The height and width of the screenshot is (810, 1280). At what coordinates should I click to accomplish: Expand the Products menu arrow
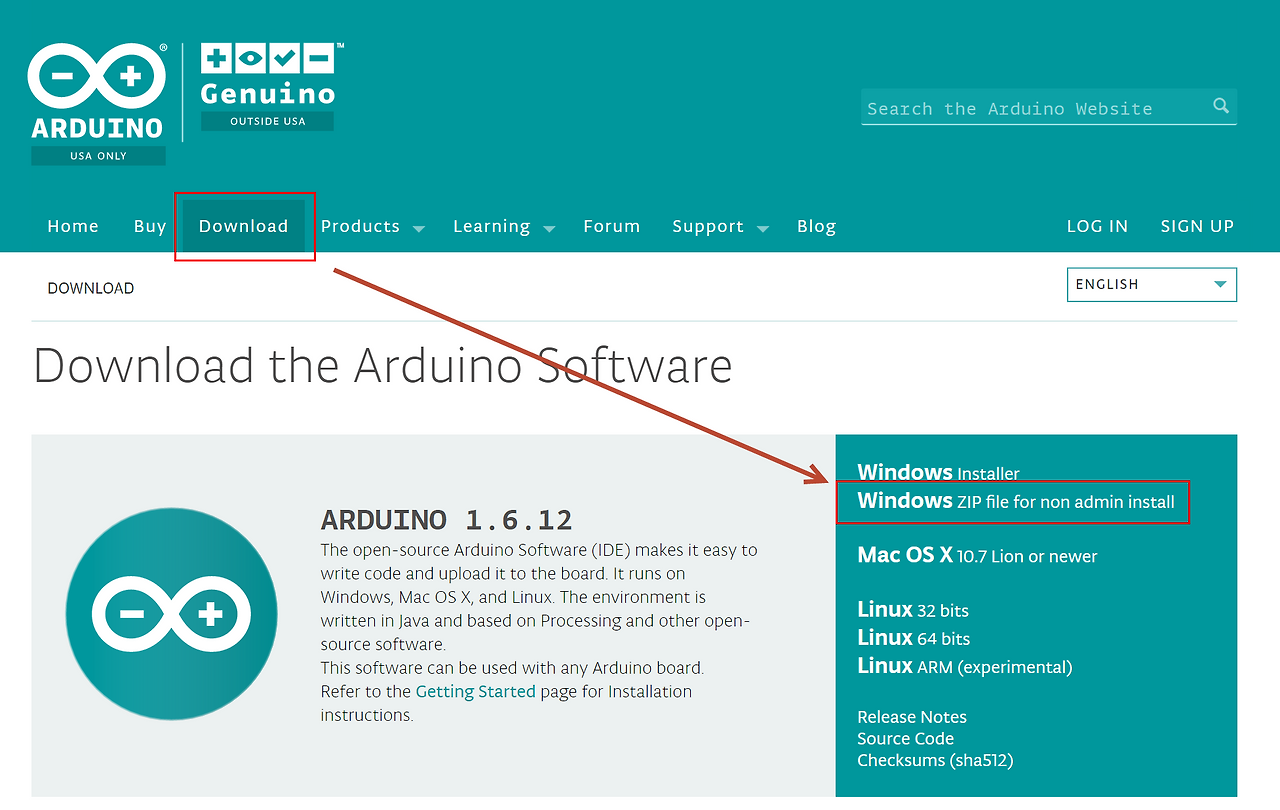(x=419, y=229)
